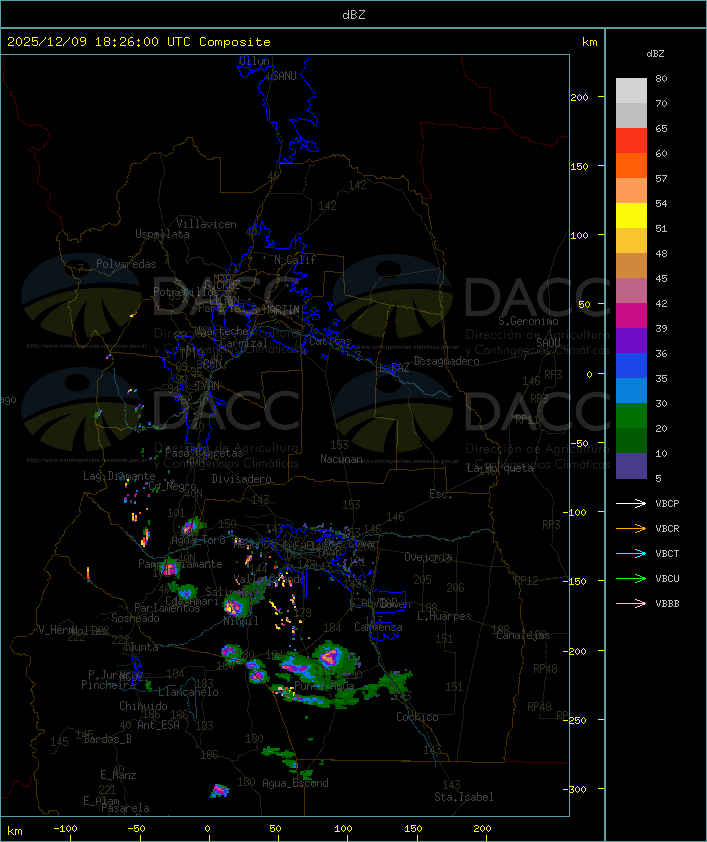The height and width of the screenshot is (842, 707).
Task: Click the km unit label above vertical axis
Action: (x=589, y=42)
